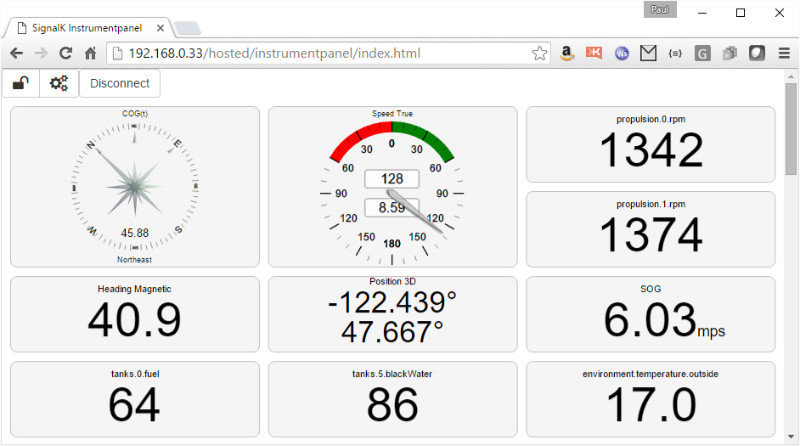Select the Speed True gauge widget
This screenshot has height=446, width=800.
coord(392,187)
